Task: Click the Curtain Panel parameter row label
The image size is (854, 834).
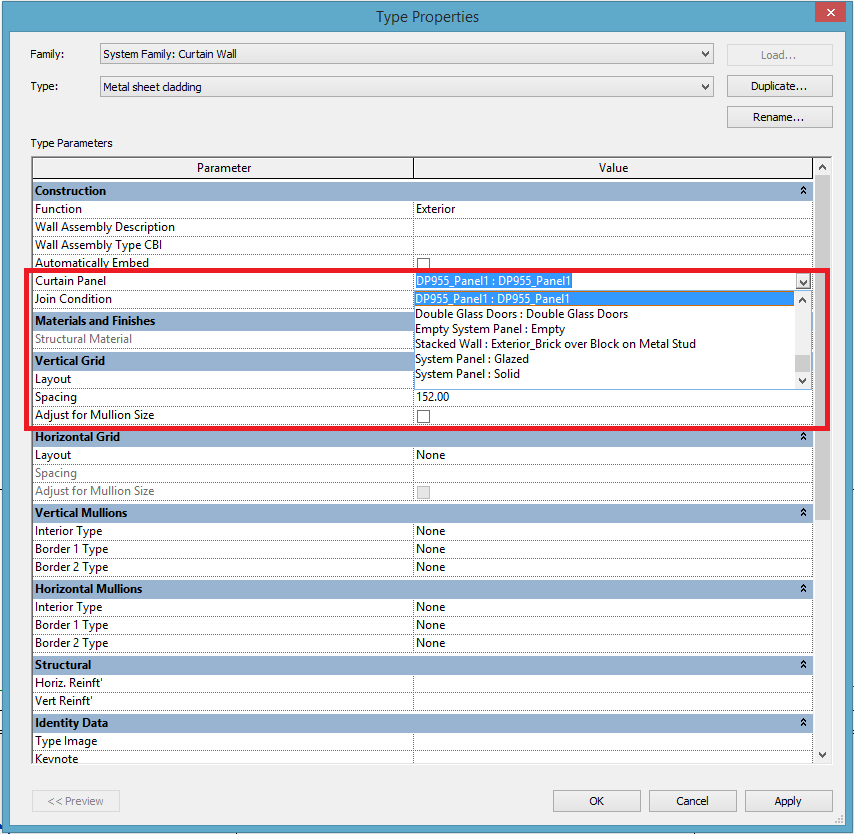Action: [70, 281]
